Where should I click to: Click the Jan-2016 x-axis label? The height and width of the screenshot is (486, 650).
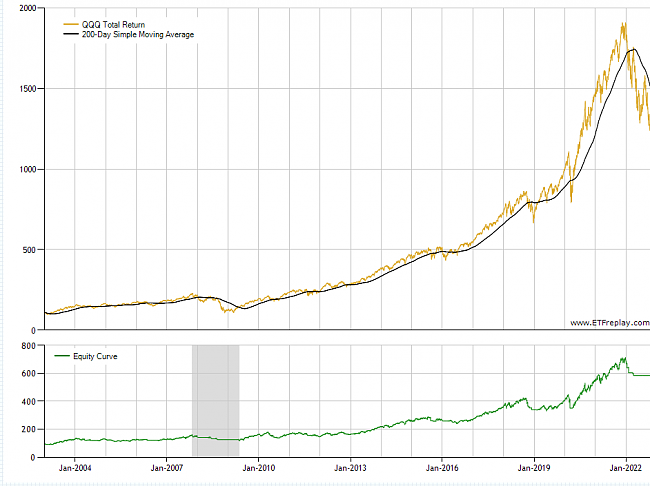[x=442, y=468]
